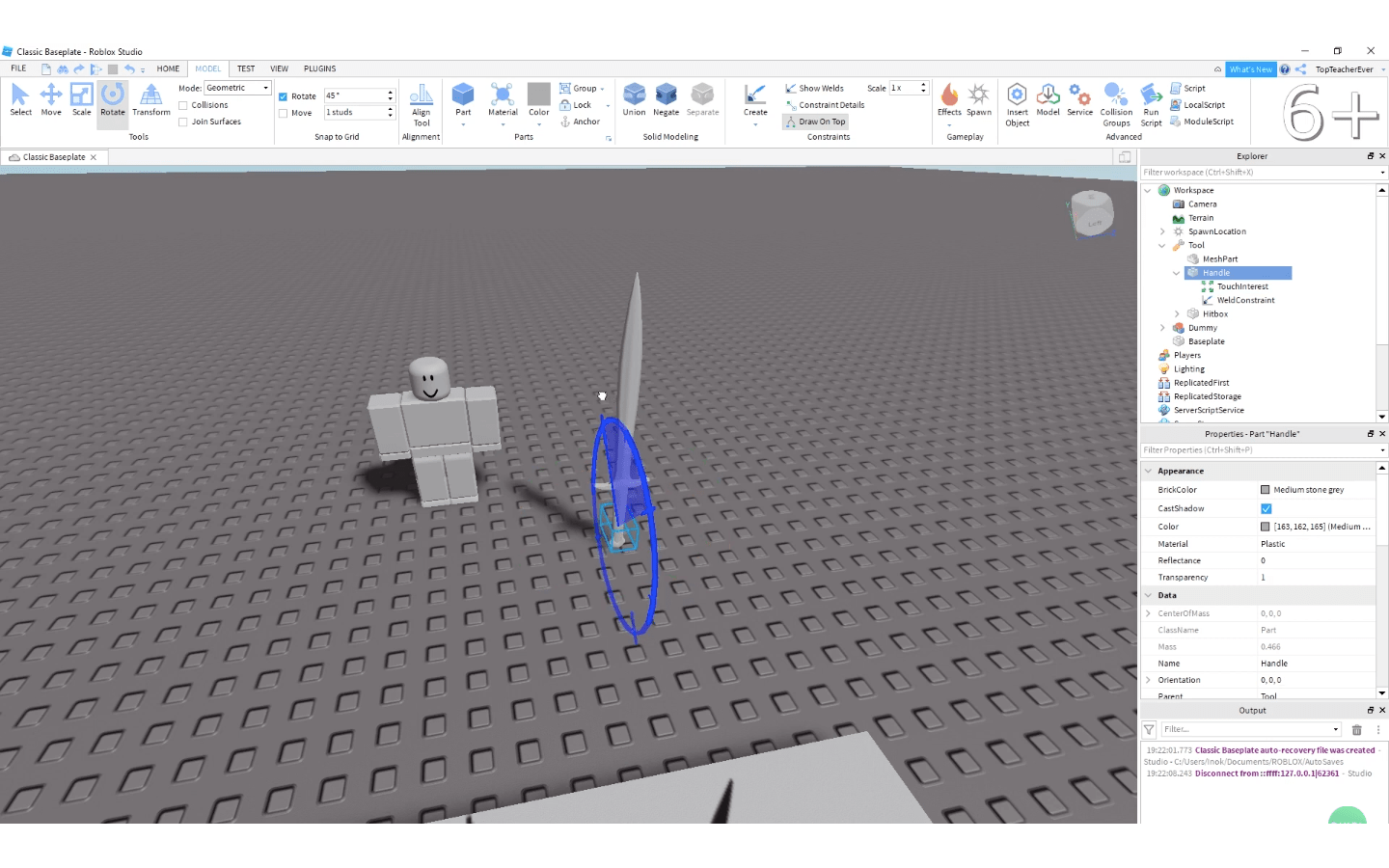Collapse the Handle tree node
The height and width of the screenshot is (868, 1389).
(x=1176, y=273)
